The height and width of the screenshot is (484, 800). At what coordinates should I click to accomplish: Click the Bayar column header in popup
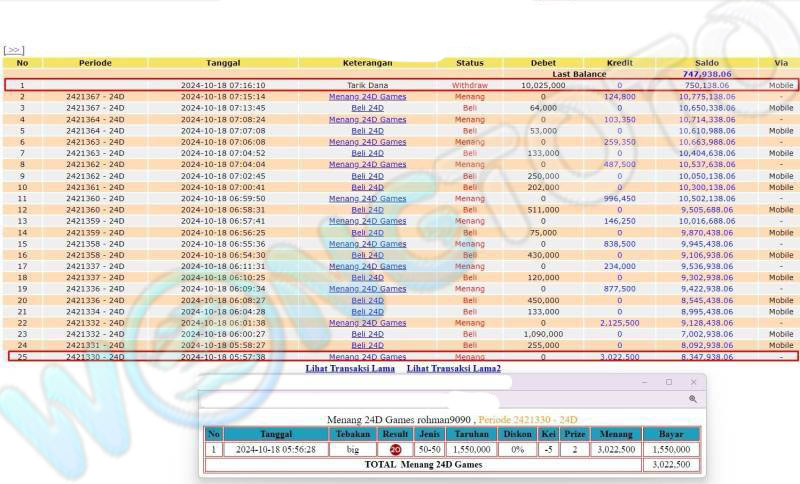coord(671,434)
